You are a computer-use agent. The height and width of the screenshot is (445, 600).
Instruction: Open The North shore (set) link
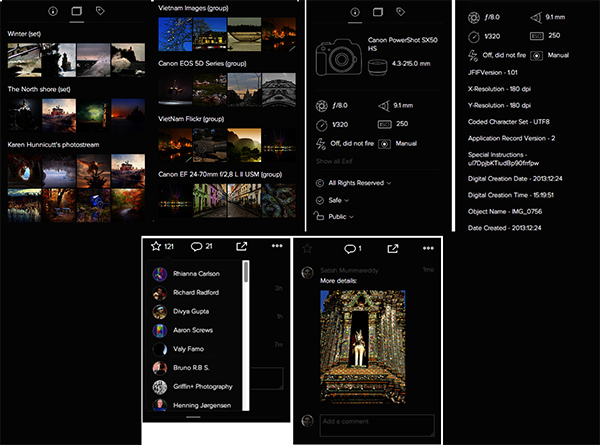39,89
